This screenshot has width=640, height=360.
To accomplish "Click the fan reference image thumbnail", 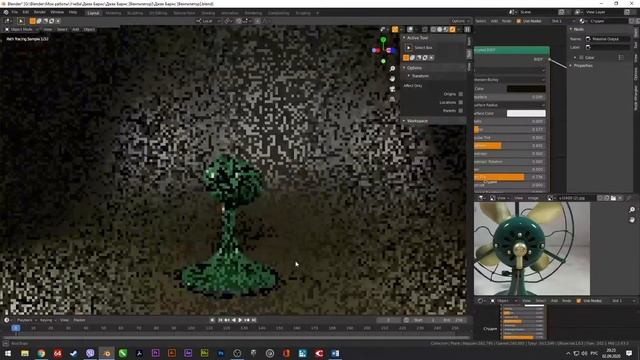I will pyautogui.click(x=531, y=248).
